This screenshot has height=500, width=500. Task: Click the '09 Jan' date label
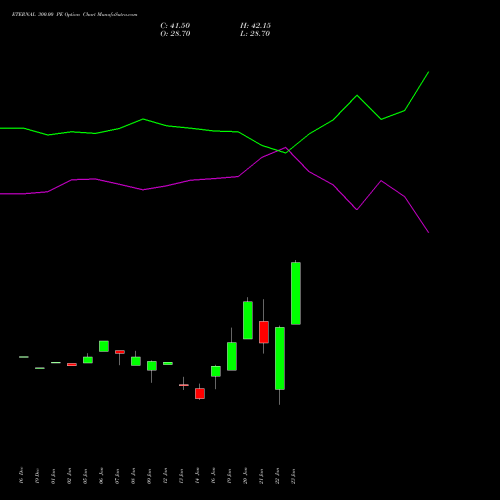coord(149,475)
